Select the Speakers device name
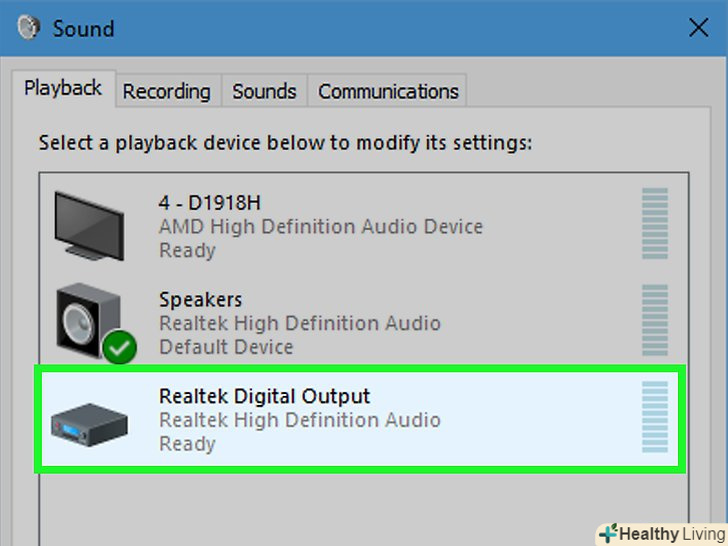 coord(200,300)
